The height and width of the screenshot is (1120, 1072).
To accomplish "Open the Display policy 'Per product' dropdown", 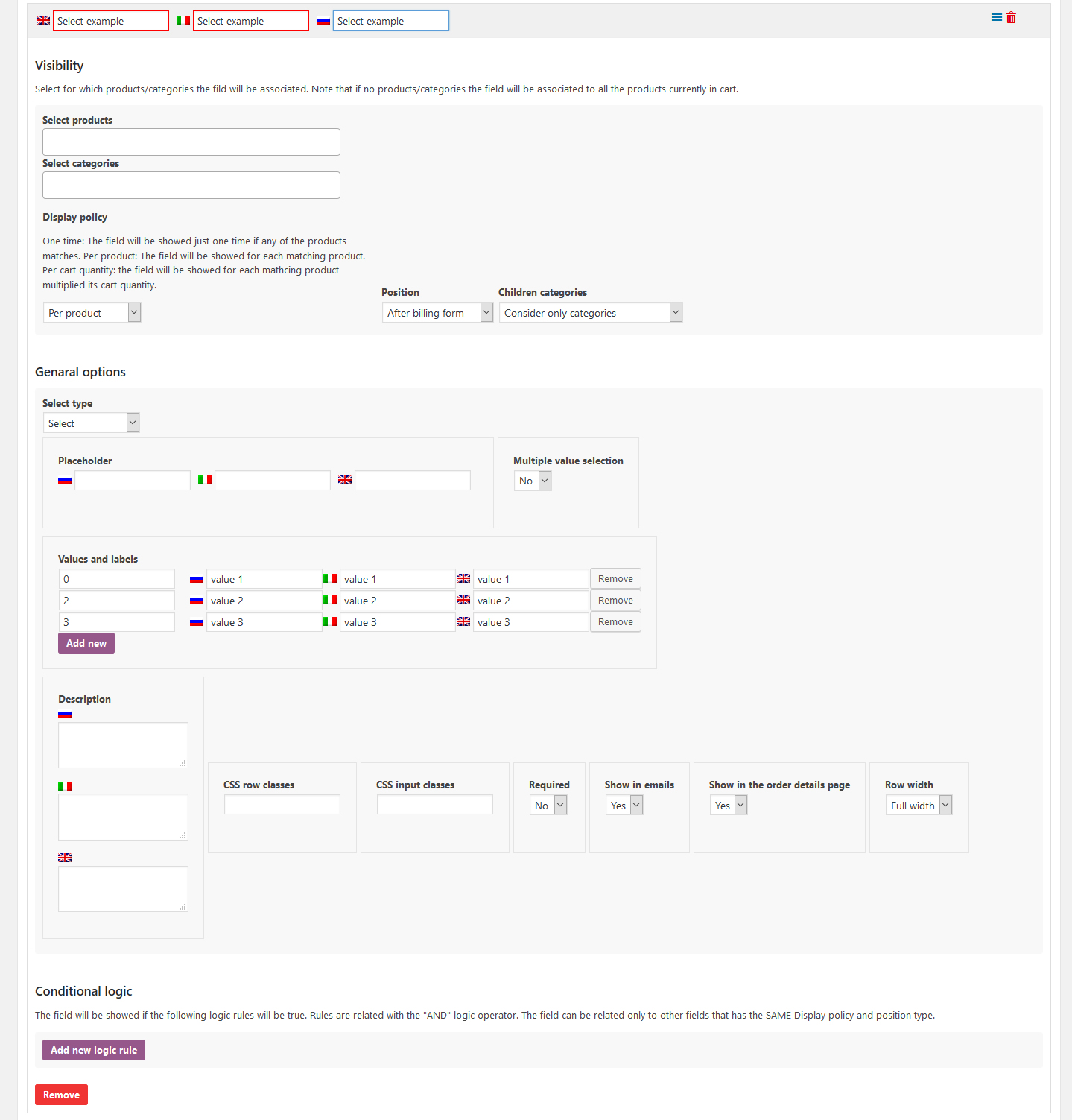I will (92, 313).
